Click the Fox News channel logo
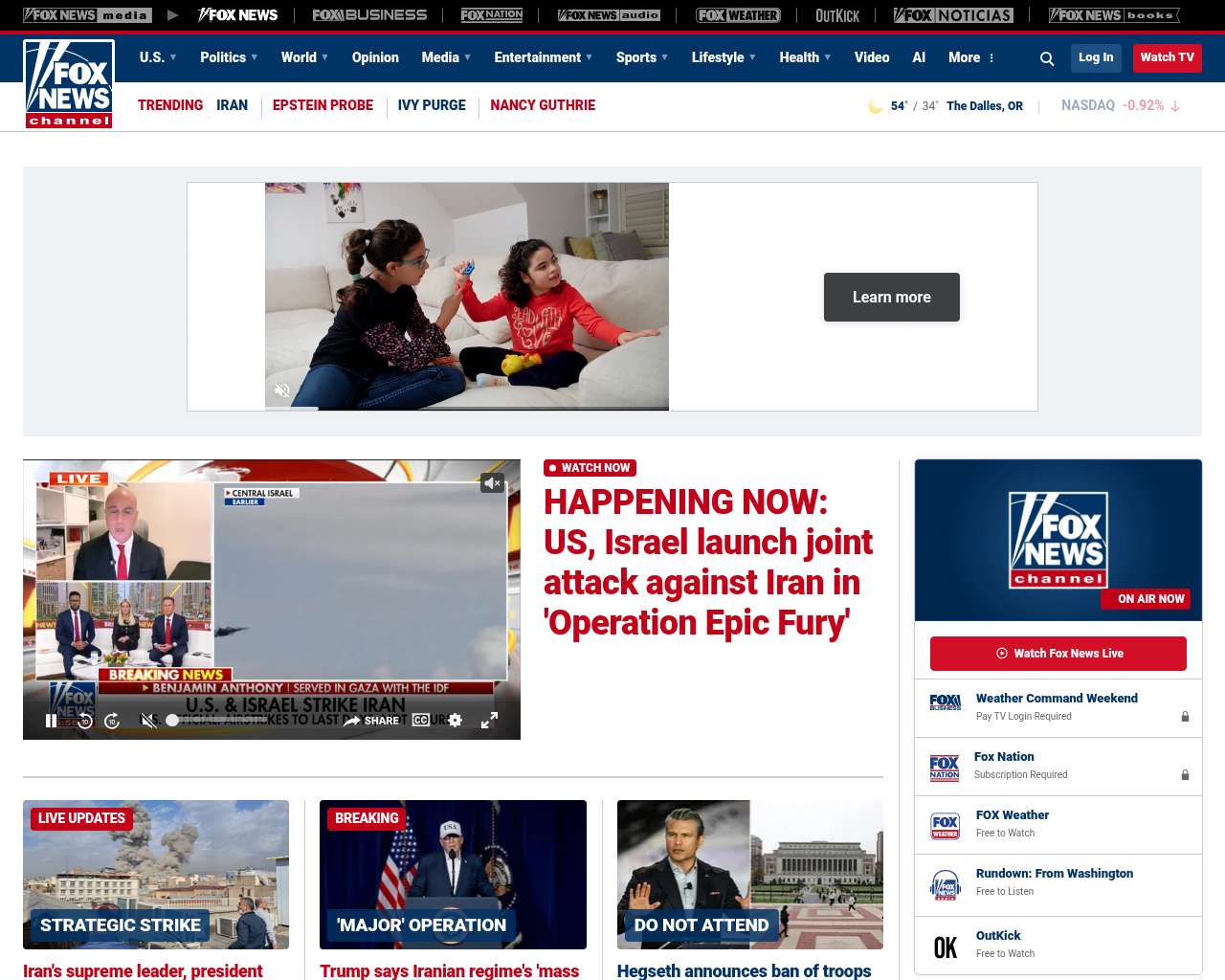Viewport: 1225px width, 980px height. click(x=69, y=84)
